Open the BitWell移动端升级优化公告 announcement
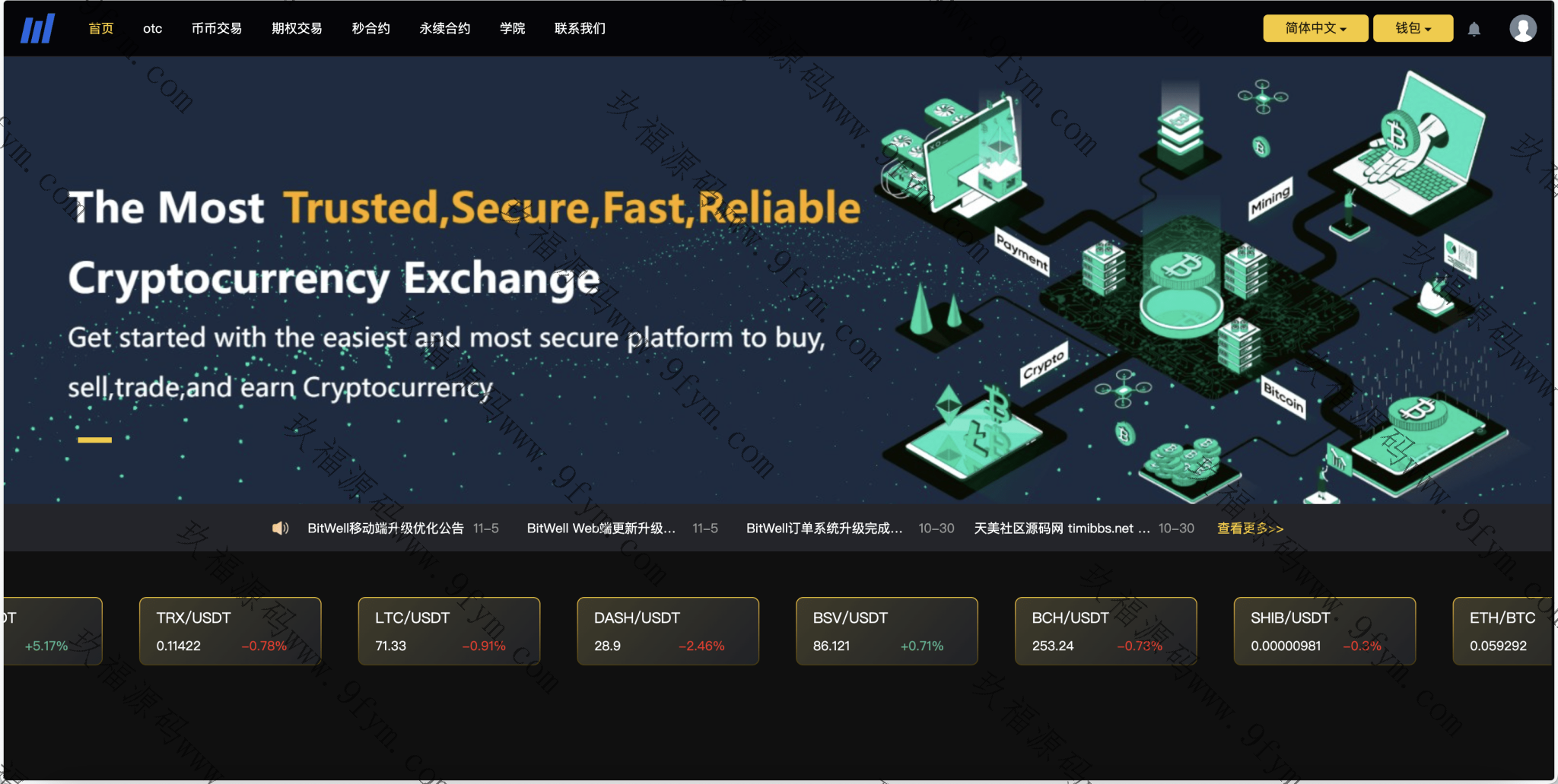This screenshot has height=784, width=1558. point(386,528)
